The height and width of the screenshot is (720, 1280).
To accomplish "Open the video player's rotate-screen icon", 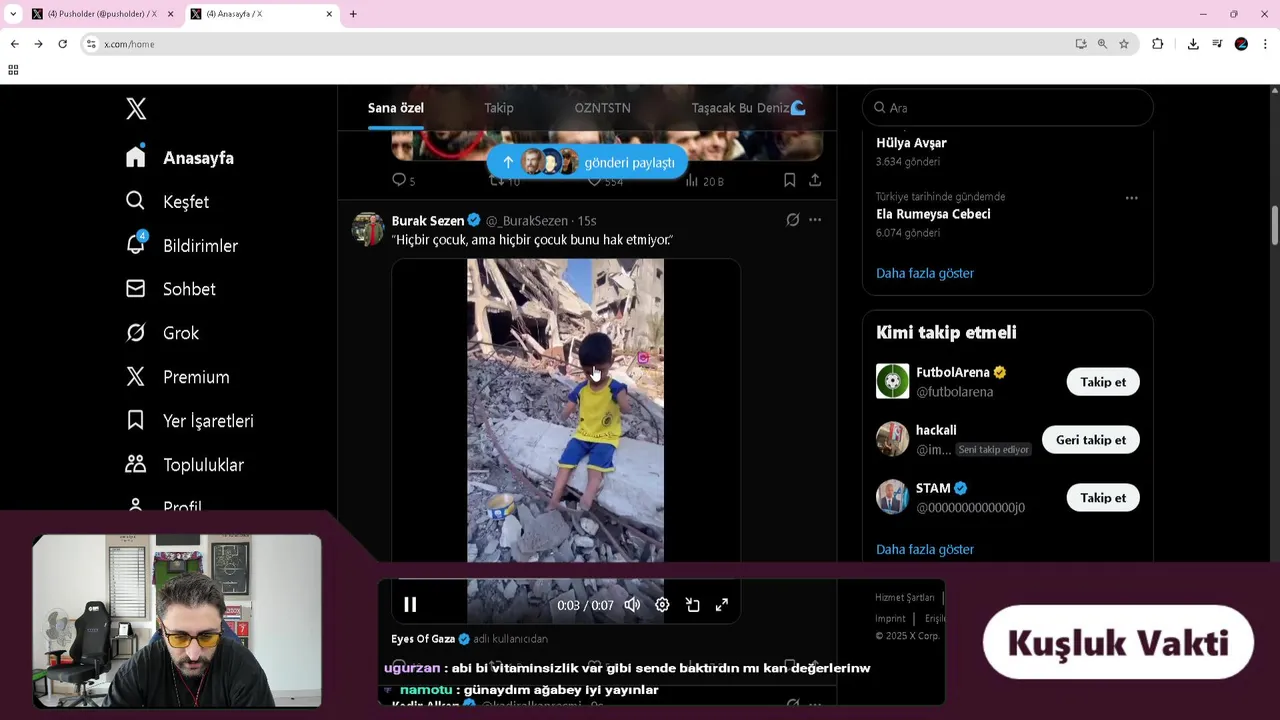I will [692, 605].
